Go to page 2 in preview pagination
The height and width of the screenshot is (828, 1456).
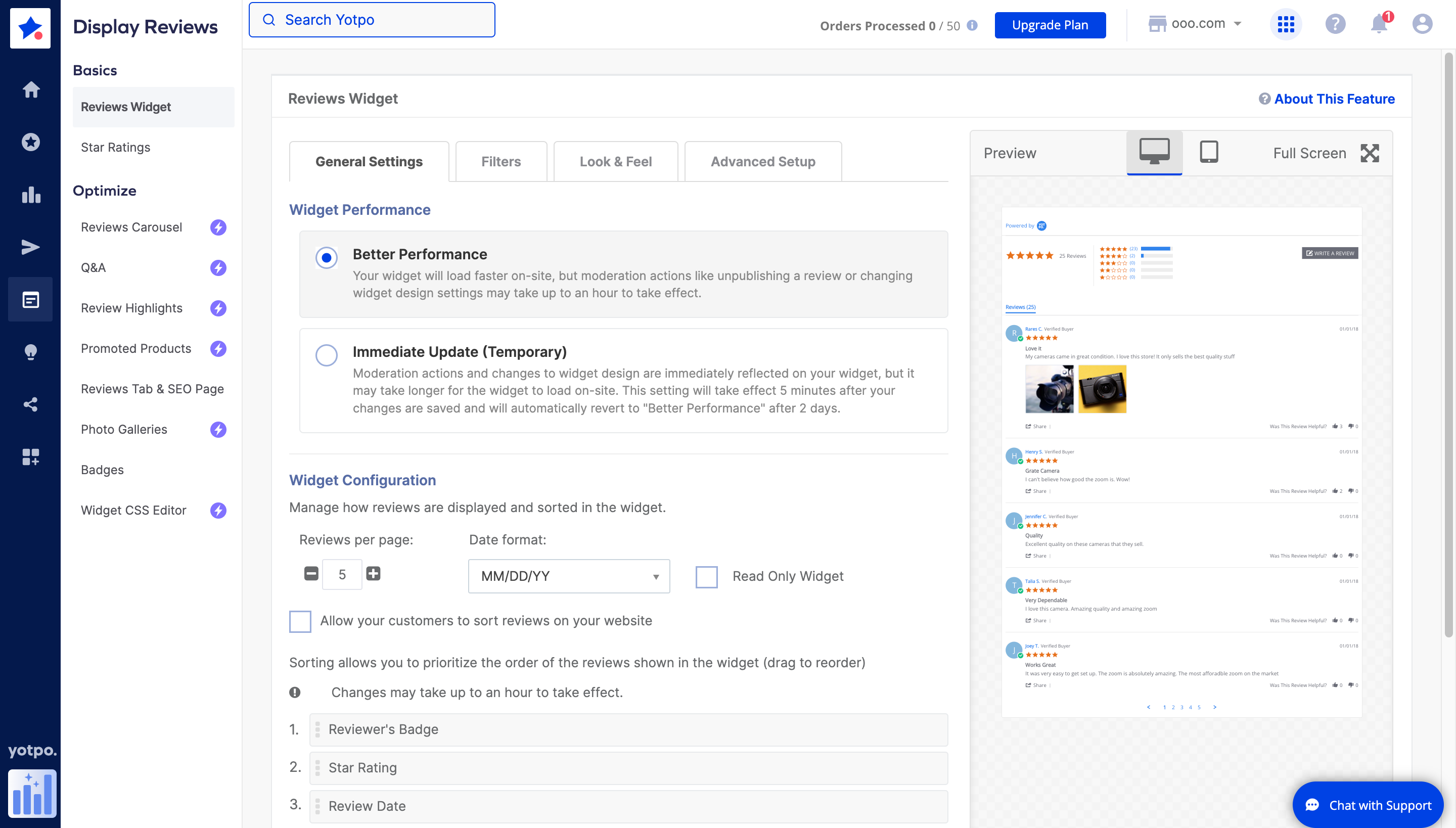[1173, 708]
